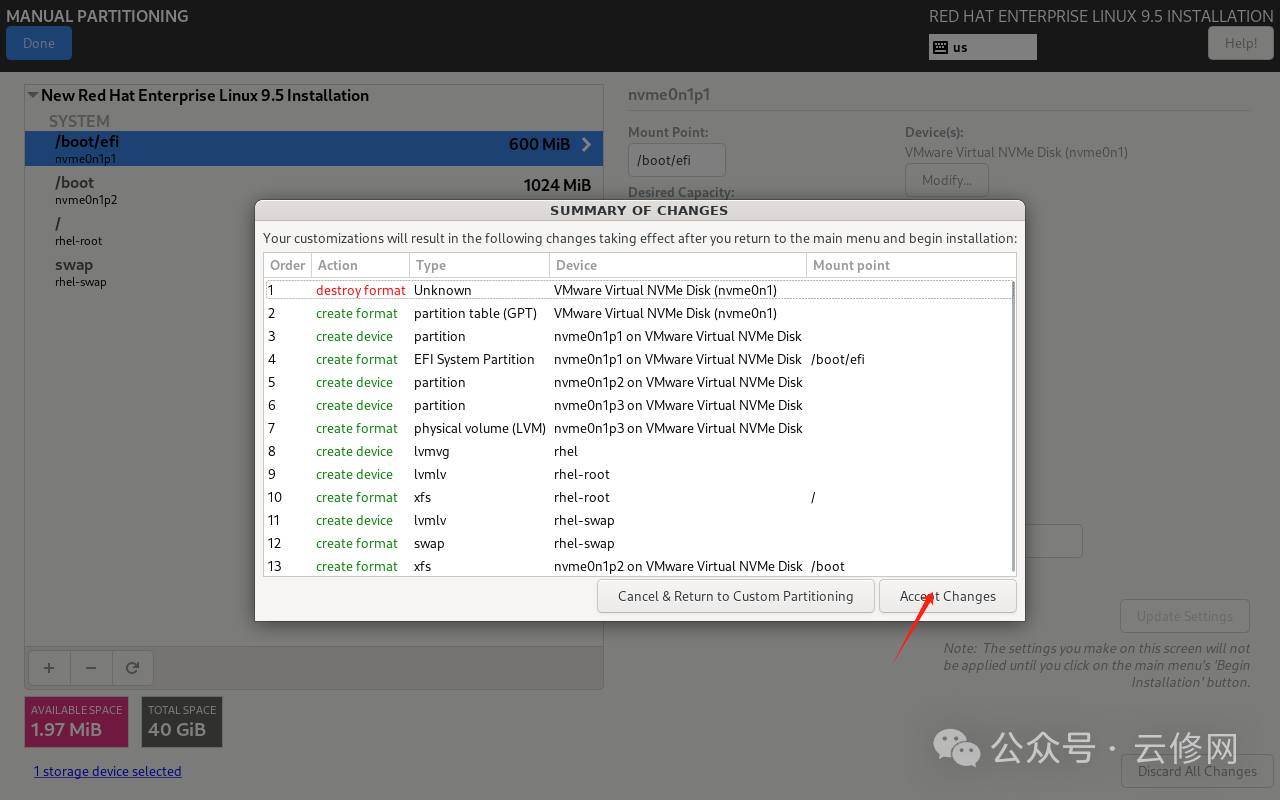The height and width of the screenshot is (800, 1280).
Task: Select row 11 lvmlv rhel-swap
Action: (638, 520)
